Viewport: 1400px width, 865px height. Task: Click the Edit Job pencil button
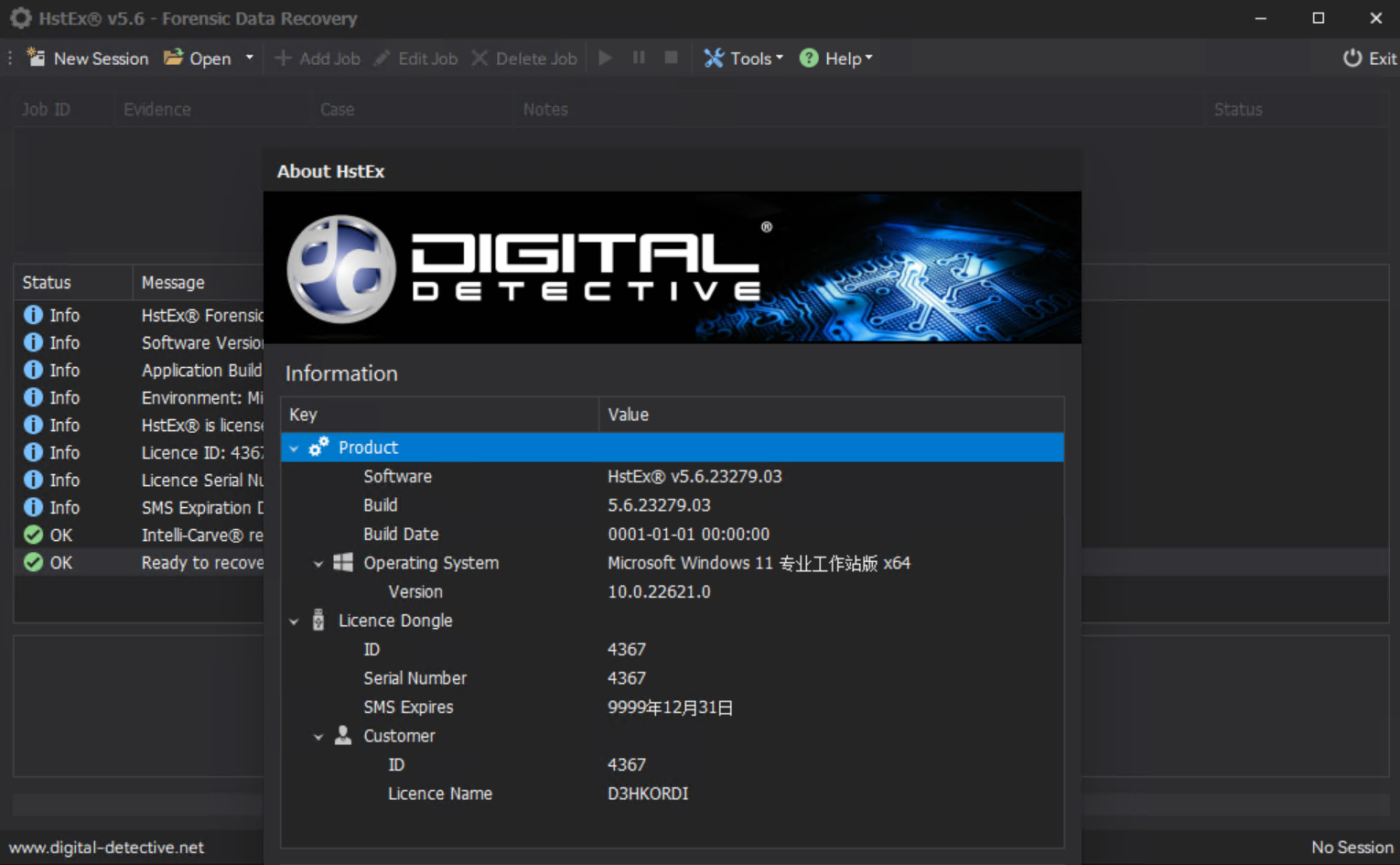[415, 59]
